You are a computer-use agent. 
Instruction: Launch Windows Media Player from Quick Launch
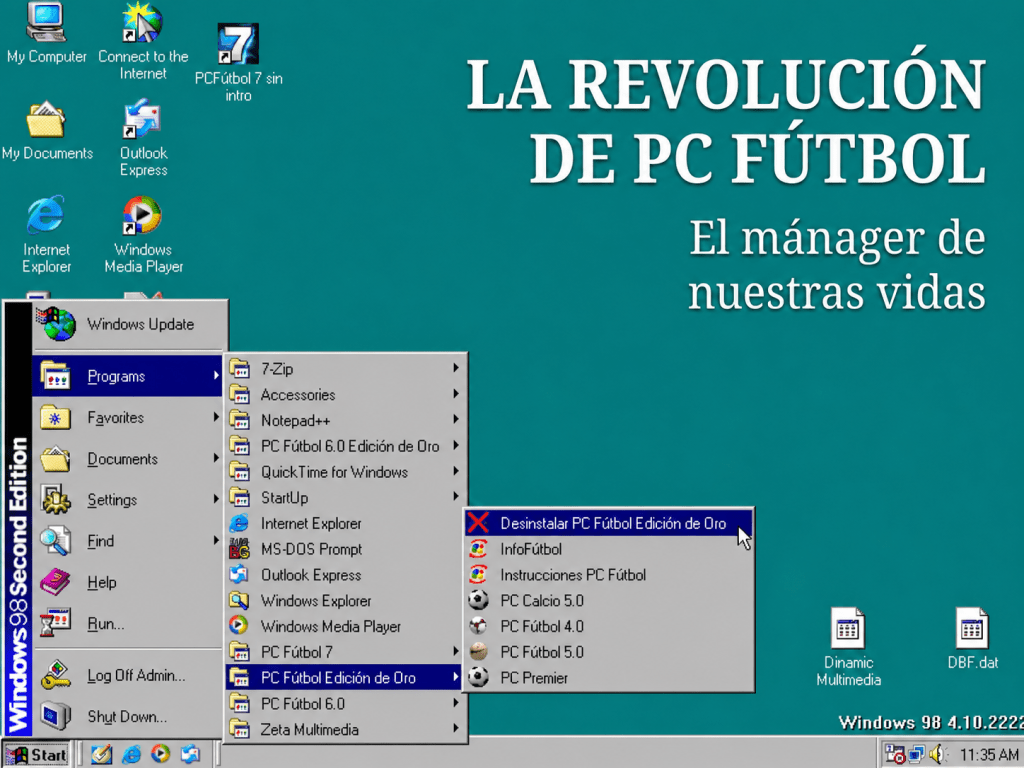pos(161,754)
